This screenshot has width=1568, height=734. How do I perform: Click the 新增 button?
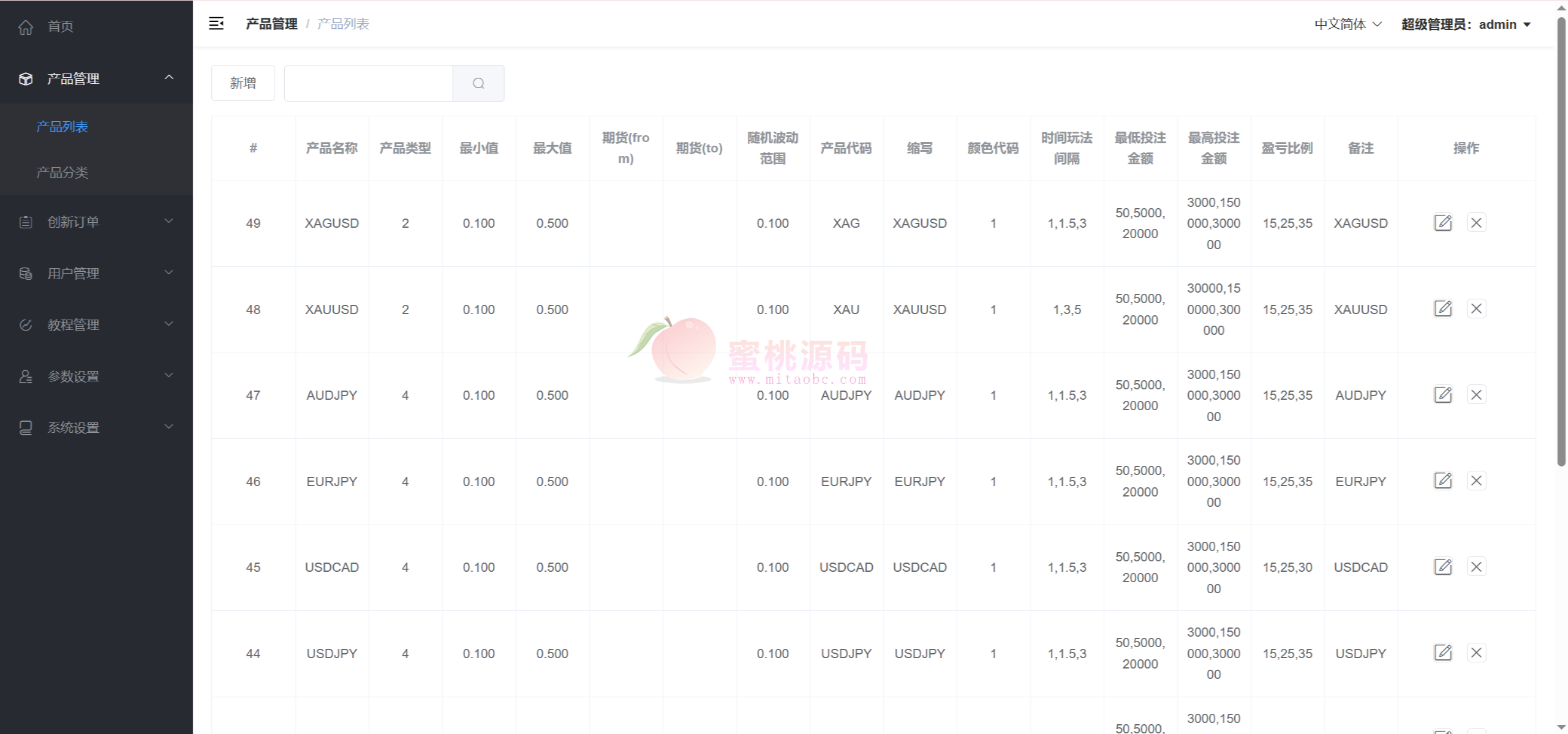click(x=243, y=83)
